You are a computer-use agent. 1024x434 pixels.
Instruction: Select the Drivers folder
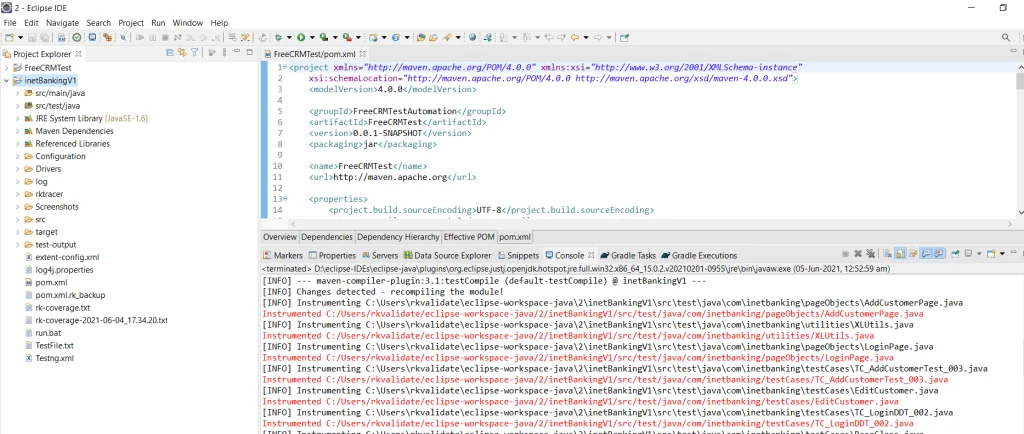(48, 169)
